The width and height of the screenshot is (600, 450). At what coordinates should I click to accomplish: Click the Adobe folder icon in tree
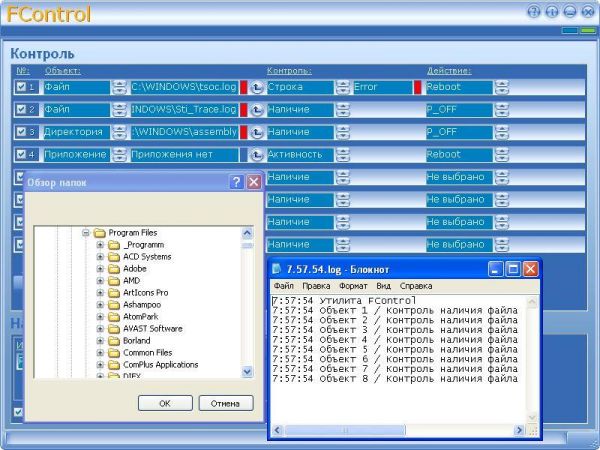114,269
